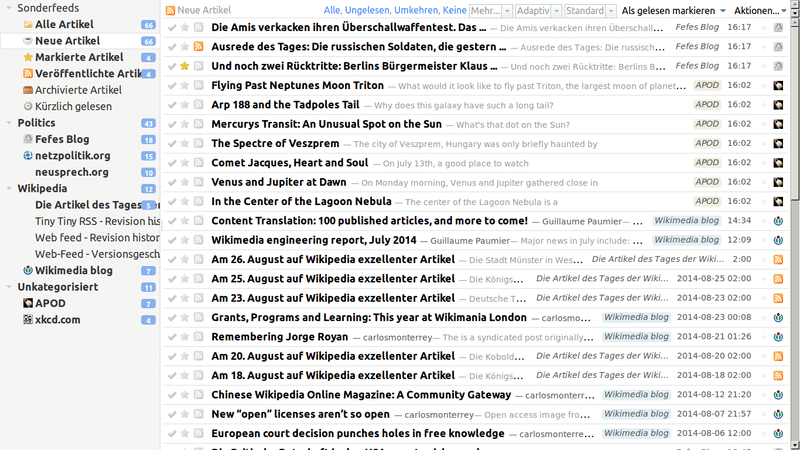Collapse the Politics category
This screenshot has width=800, height=450.
[9, 123]
